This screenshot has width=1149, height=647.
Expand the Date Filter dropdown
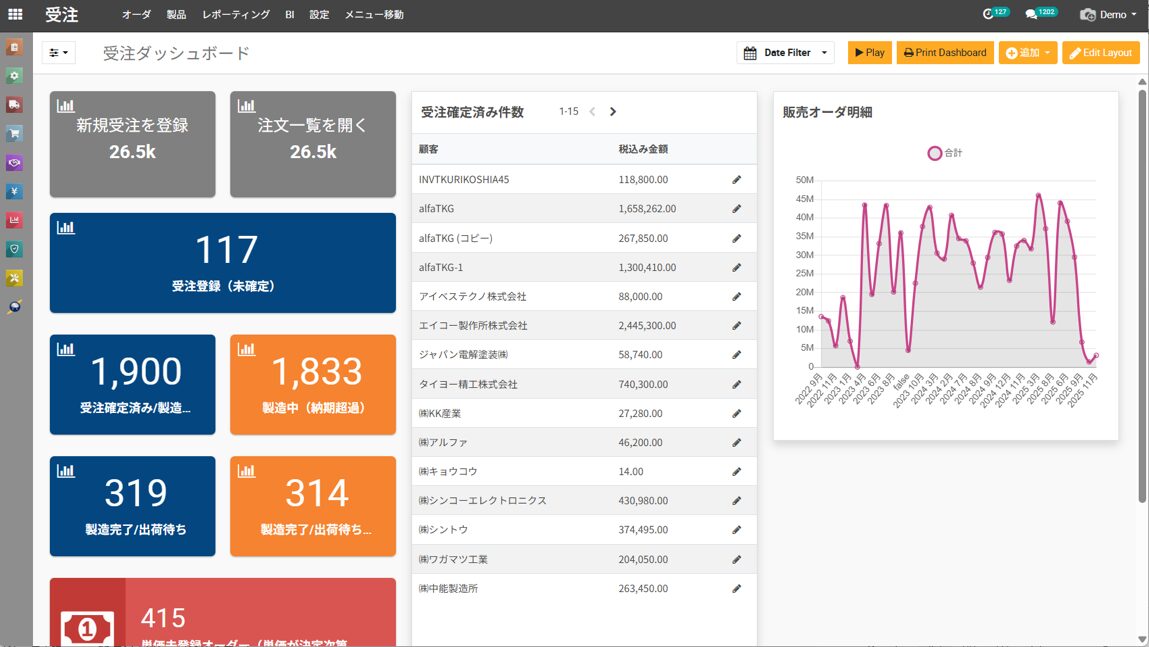tap(785, 53)
